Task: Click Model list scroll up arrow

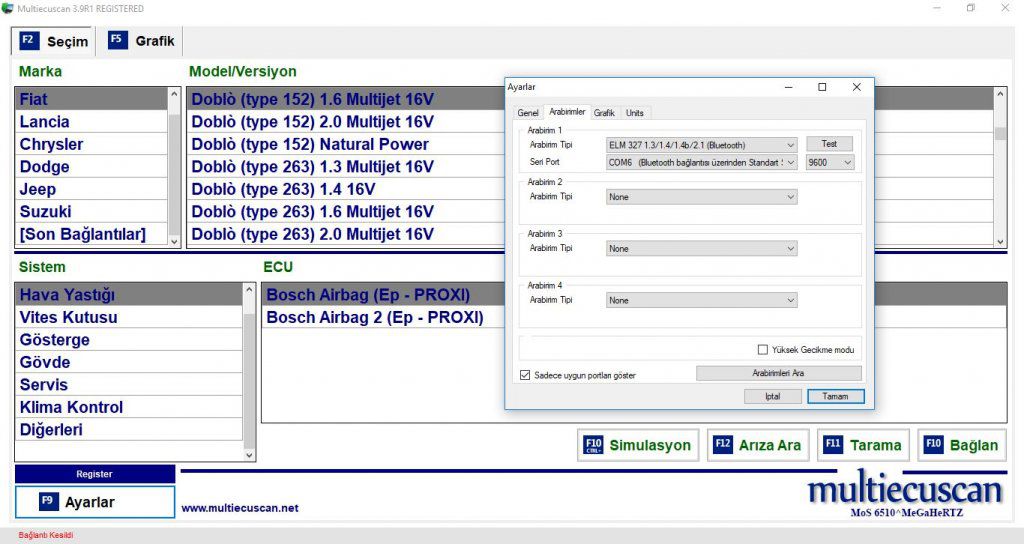Action: (x=1000, y=94)
